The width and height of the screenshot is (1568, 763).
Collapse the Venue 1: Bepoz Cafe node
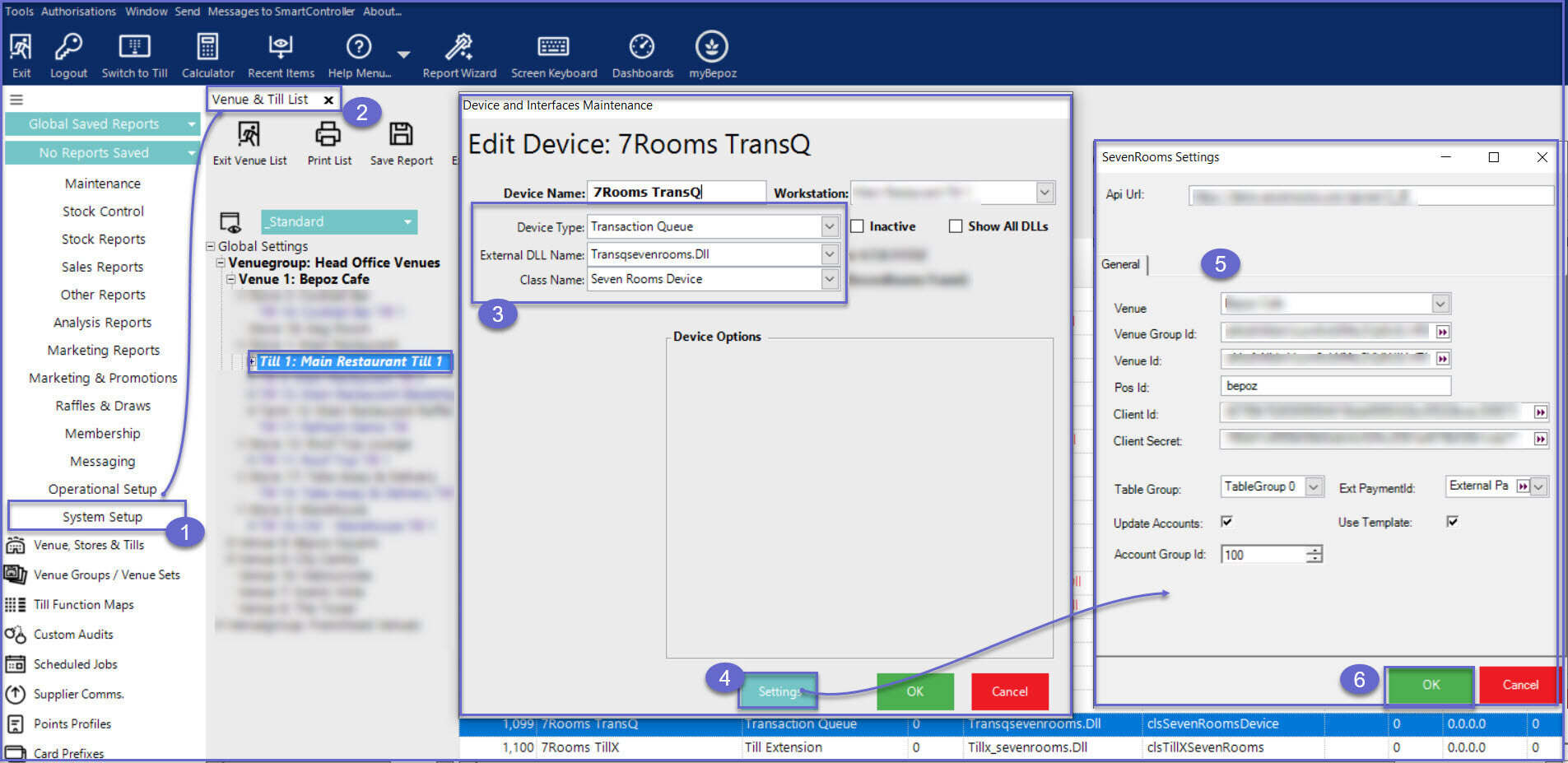coord(231,279)
